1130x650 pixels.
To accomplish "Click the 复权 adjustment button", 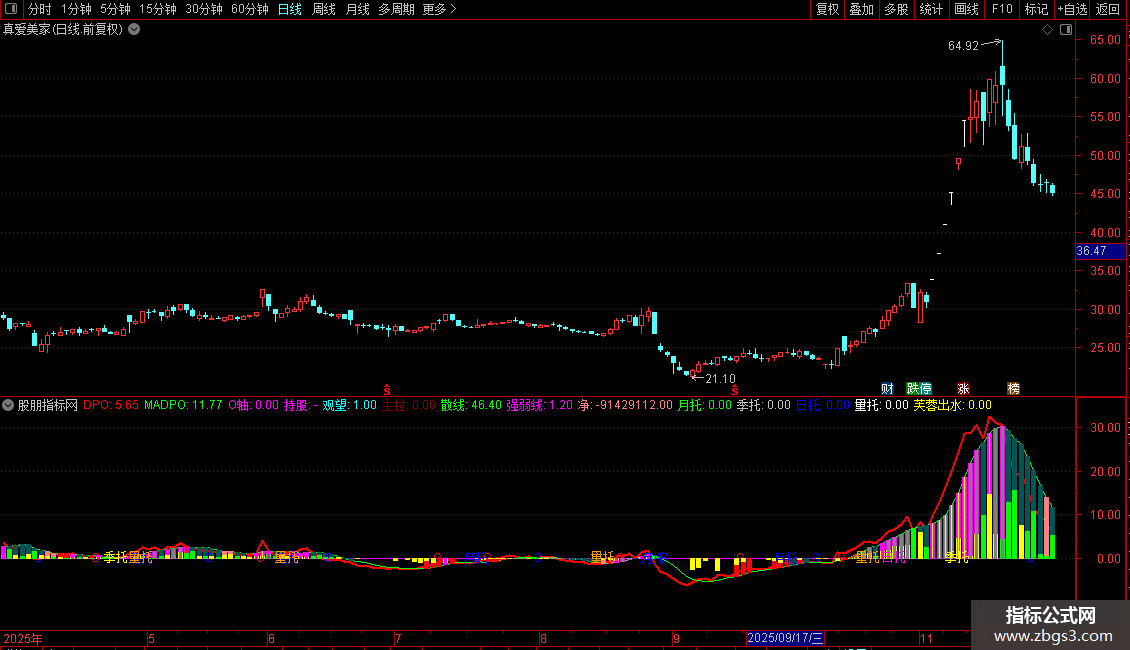I will (827, 9).
